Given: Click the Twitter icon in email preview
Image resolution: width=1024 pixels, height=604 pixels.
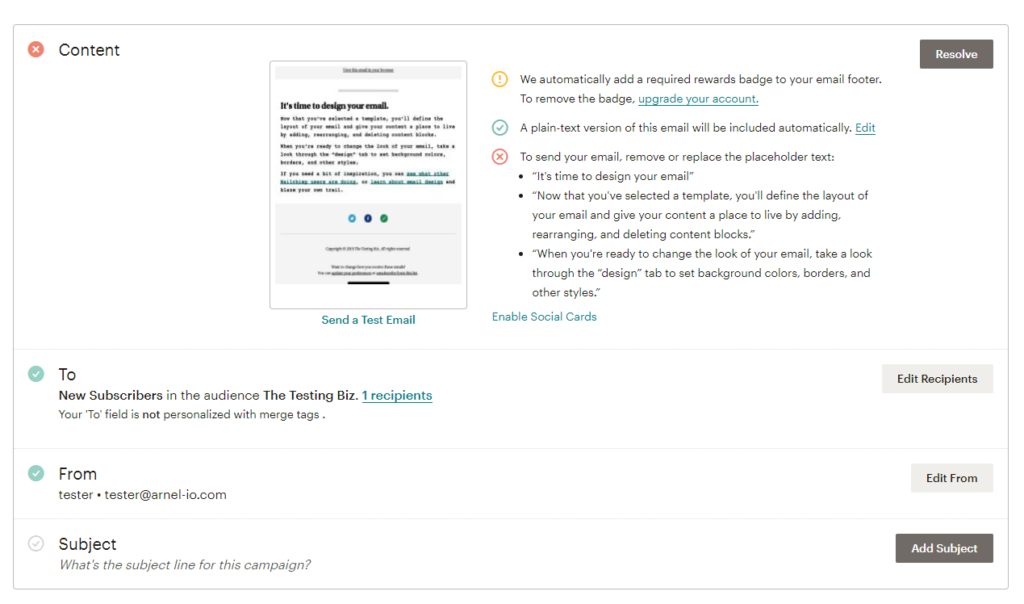Looking at the screenshot, I should [x=352, y=218].
